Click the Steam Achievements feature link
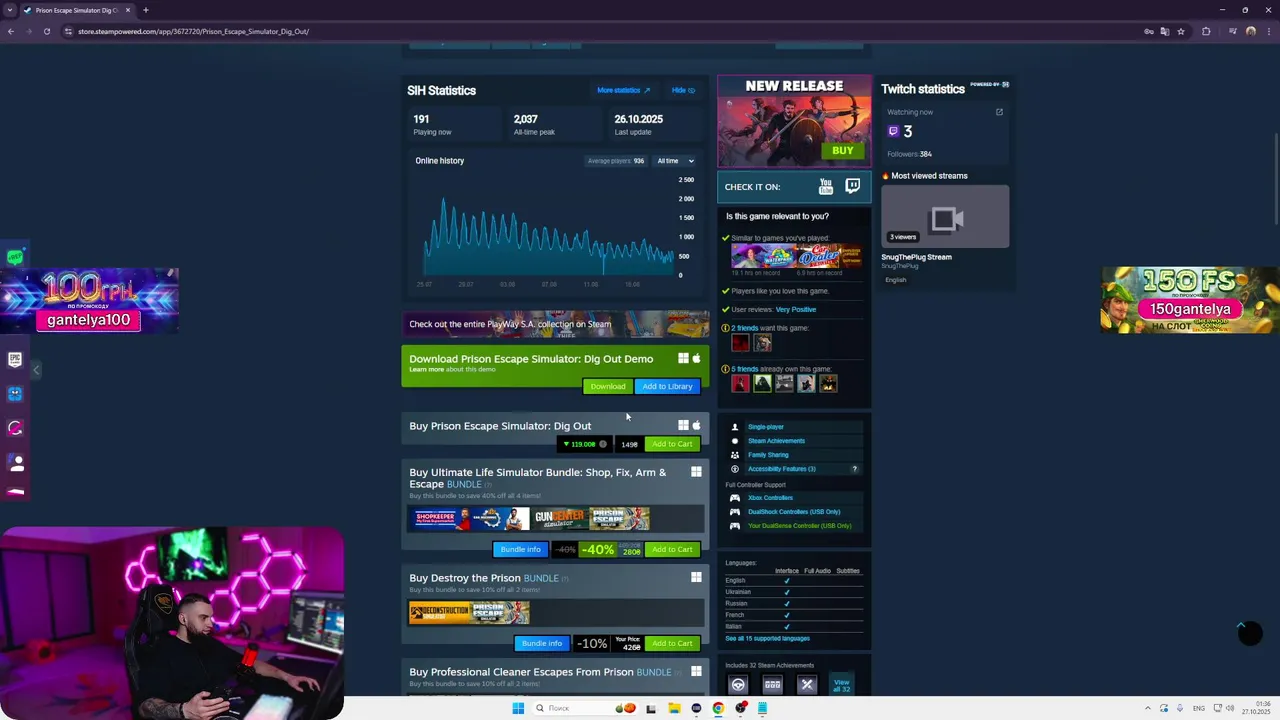This screenshot has width=1280, height=720. click(x=776, y=441)
